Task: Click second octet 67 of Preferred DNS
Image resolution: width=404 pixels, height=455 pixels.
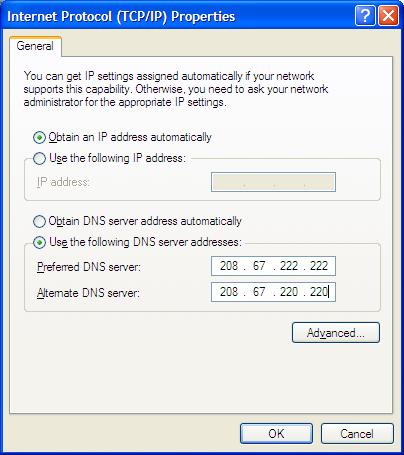Action: [x=259, y=266]
